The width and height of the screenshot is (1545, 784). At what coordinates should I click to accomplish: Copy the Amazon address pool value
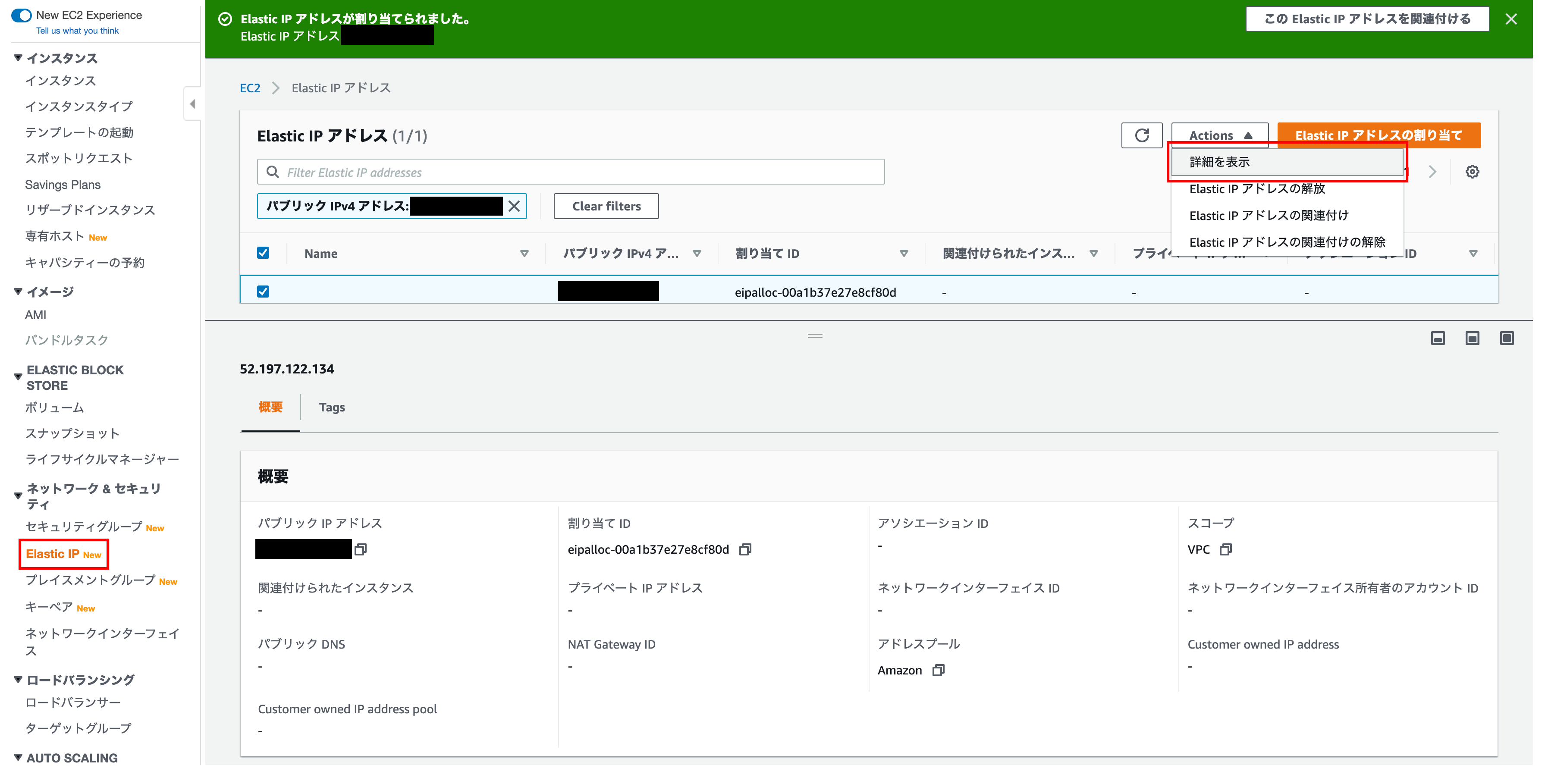[x=938, y=670]
